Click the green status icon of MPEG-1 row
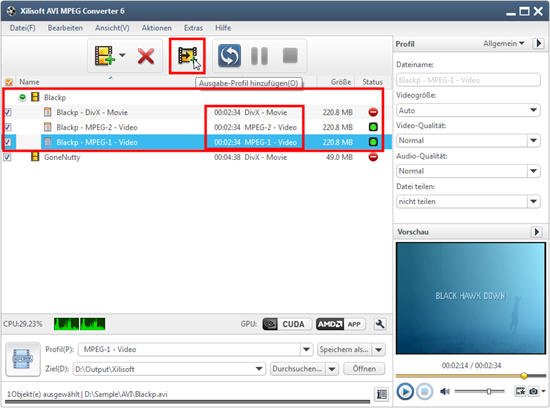 pyautogui.click(x=373, y=142)
